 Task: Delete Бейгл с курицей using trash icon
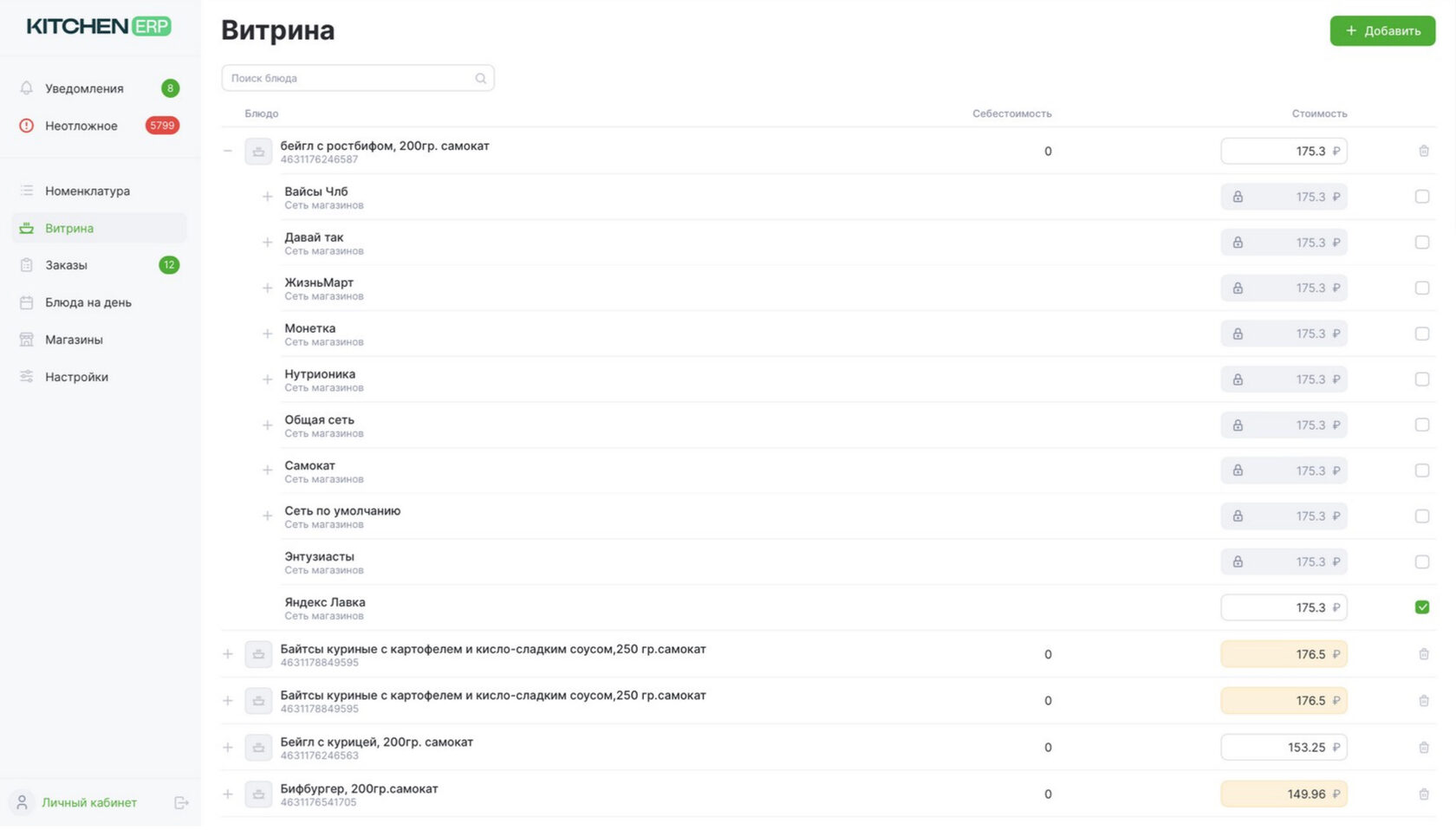1423,748
